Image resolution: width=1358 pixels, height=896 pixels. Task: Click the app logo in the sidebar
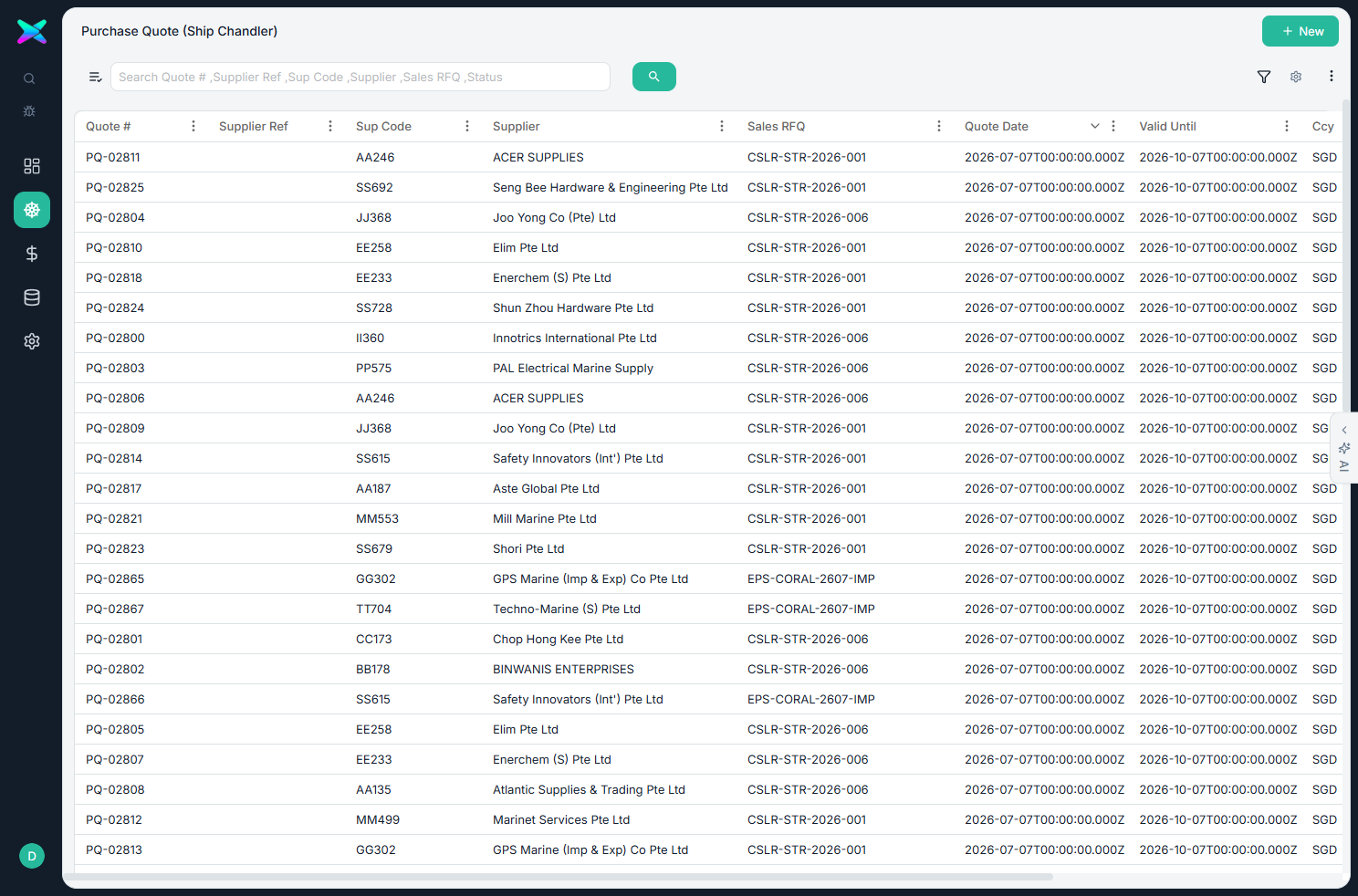(x=32, y=32)
